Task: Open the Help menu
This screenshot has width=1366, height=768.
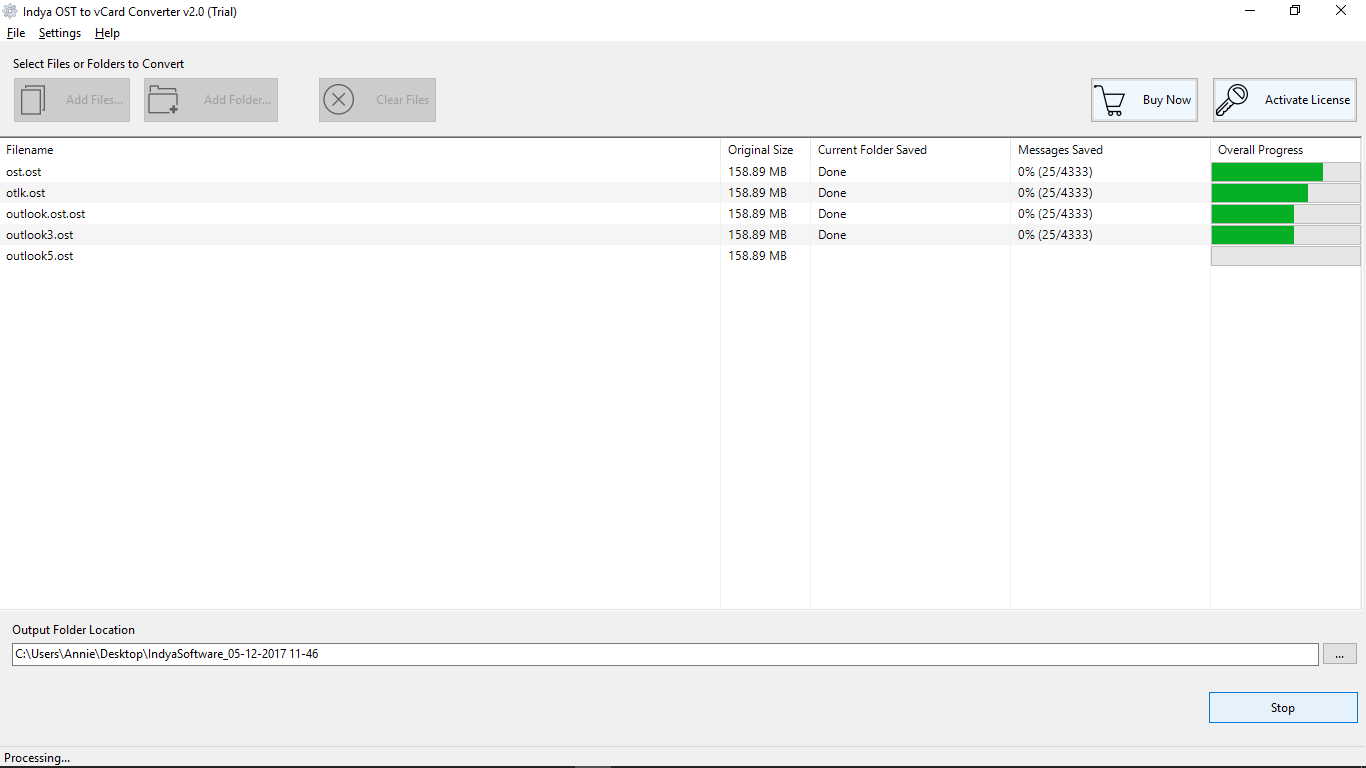Action: [x=107, y=33]
